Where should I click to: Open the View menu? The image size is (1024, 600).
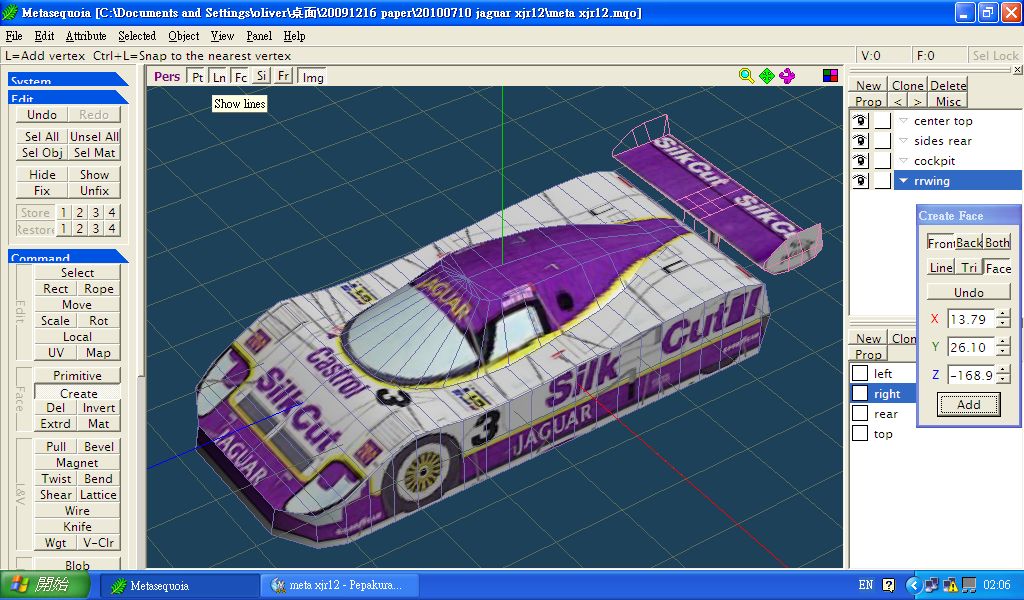coord(222,36)
